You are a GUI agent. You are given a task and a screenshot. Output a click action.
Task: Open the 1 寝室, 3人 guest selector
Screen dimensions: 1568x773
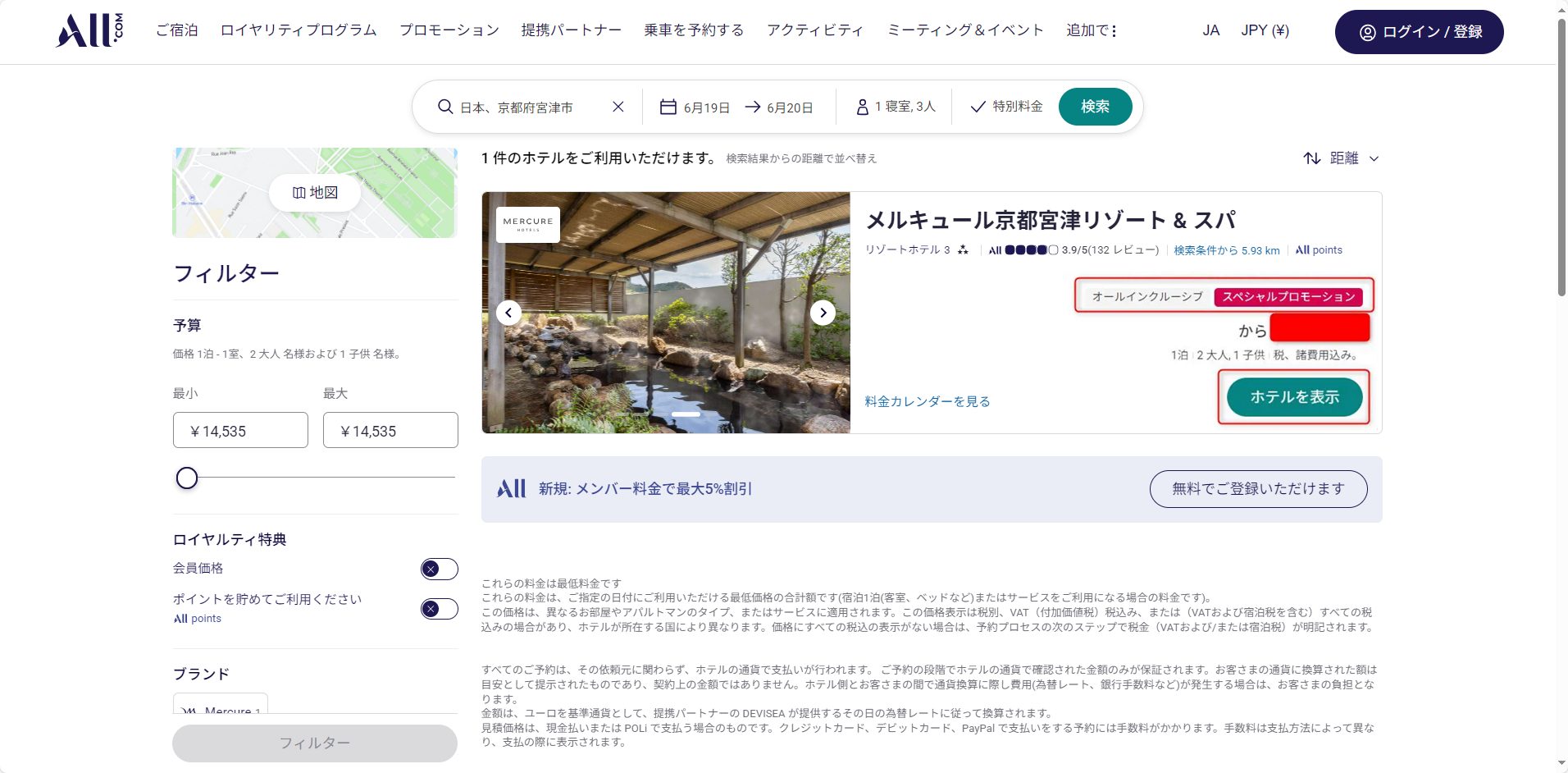coord(896,107)
